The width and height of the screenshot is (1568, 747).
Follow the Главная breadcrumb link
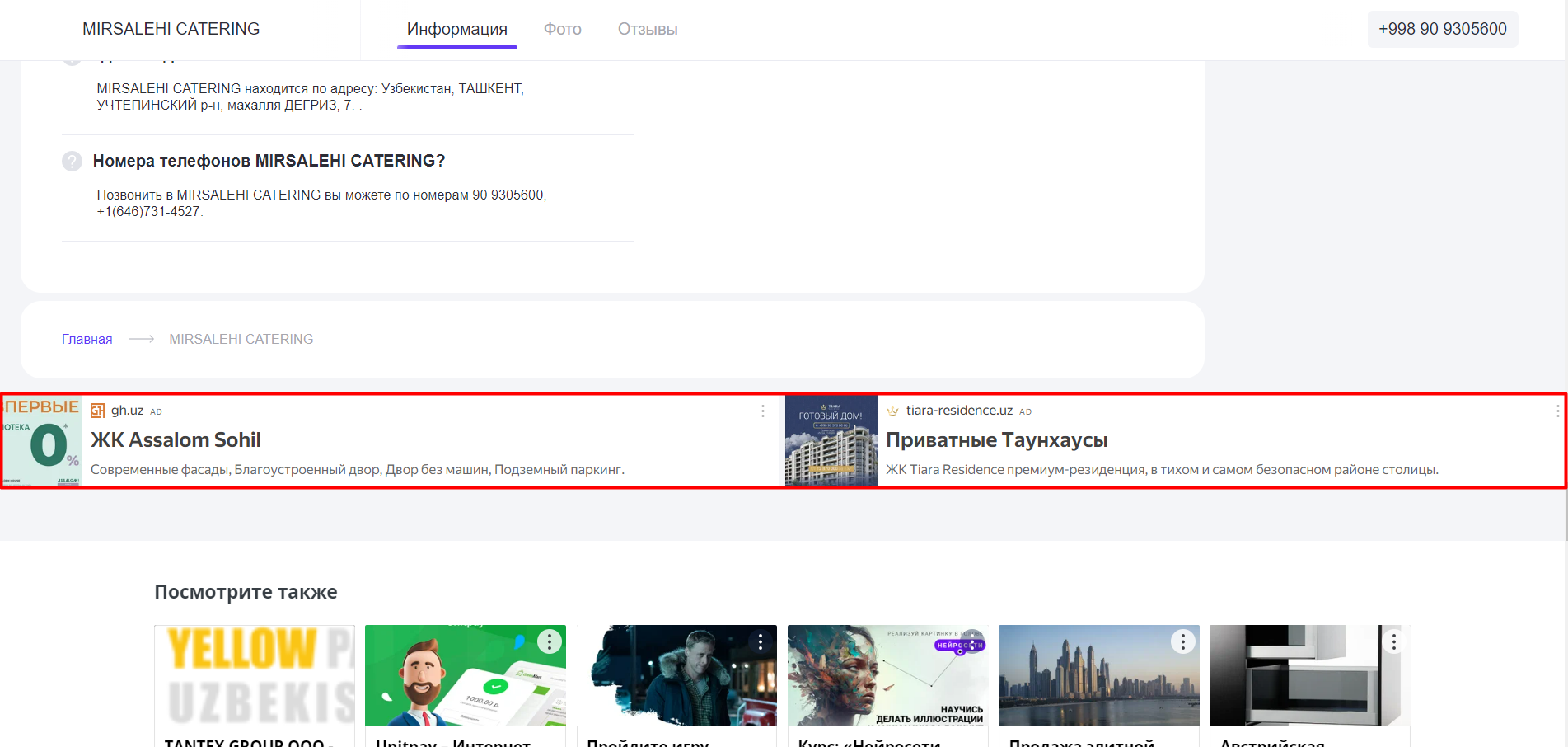pyautogui.click(x=87, y=339)
